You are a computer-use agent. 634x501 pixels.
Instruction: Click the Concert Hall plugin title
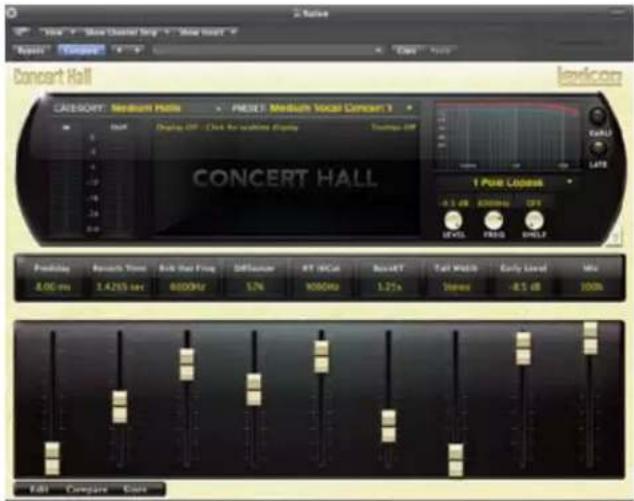[x=53, y=76]
